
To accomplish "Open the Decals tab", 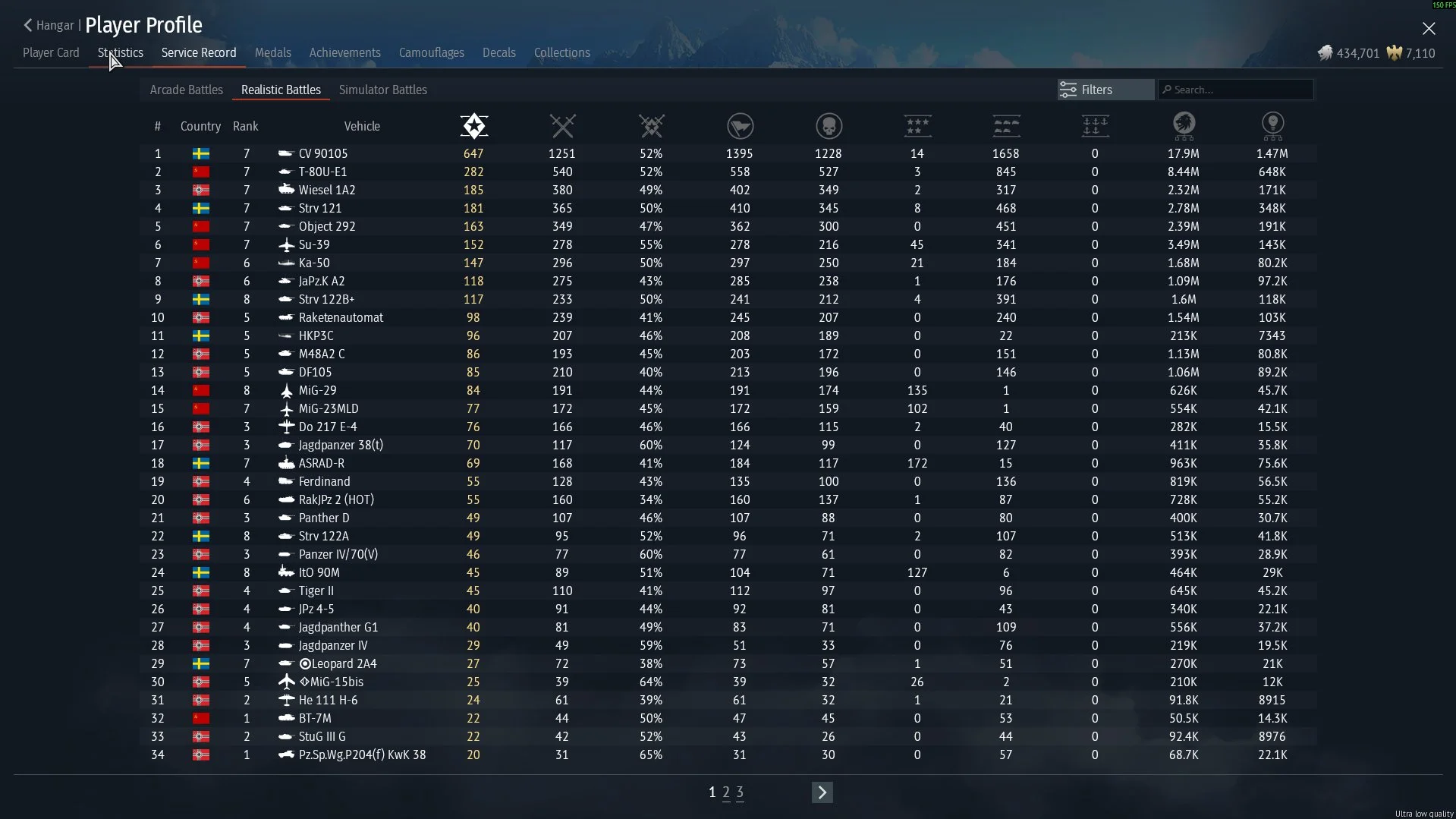I will pos(499,52).
